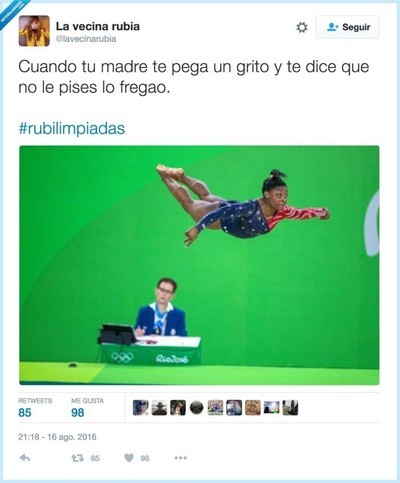
Task: Click the last liker avatar in row
Action: pos(290,408)
